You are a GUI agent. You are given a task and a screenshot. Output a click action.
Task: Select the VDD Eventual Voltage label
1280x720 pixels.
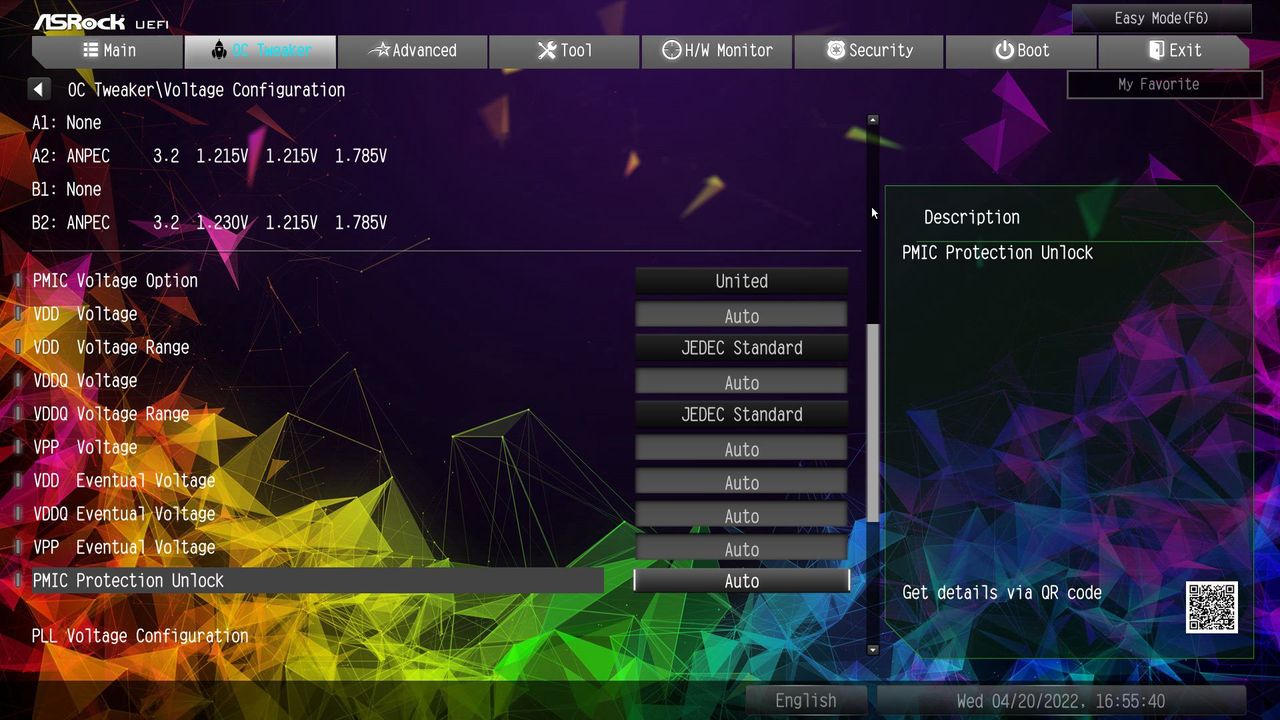(x=124, y=480)
